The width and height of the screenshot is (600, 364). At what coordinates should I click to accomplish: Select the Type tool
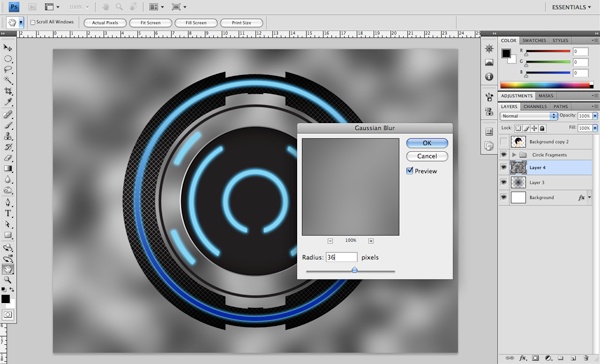(x=8, y=214)
